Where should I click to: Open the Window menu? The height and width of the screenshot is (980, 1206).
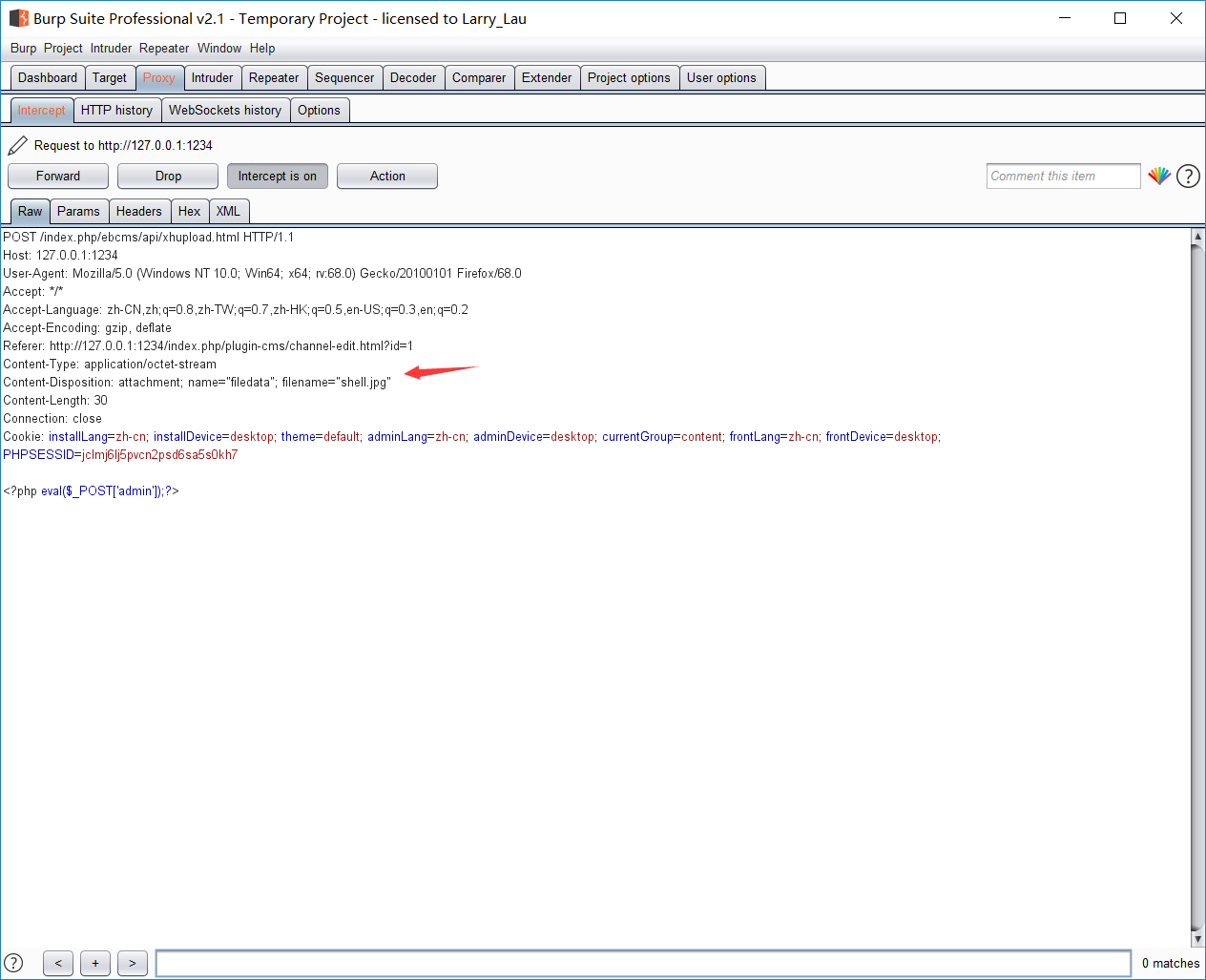coord(219,48)
